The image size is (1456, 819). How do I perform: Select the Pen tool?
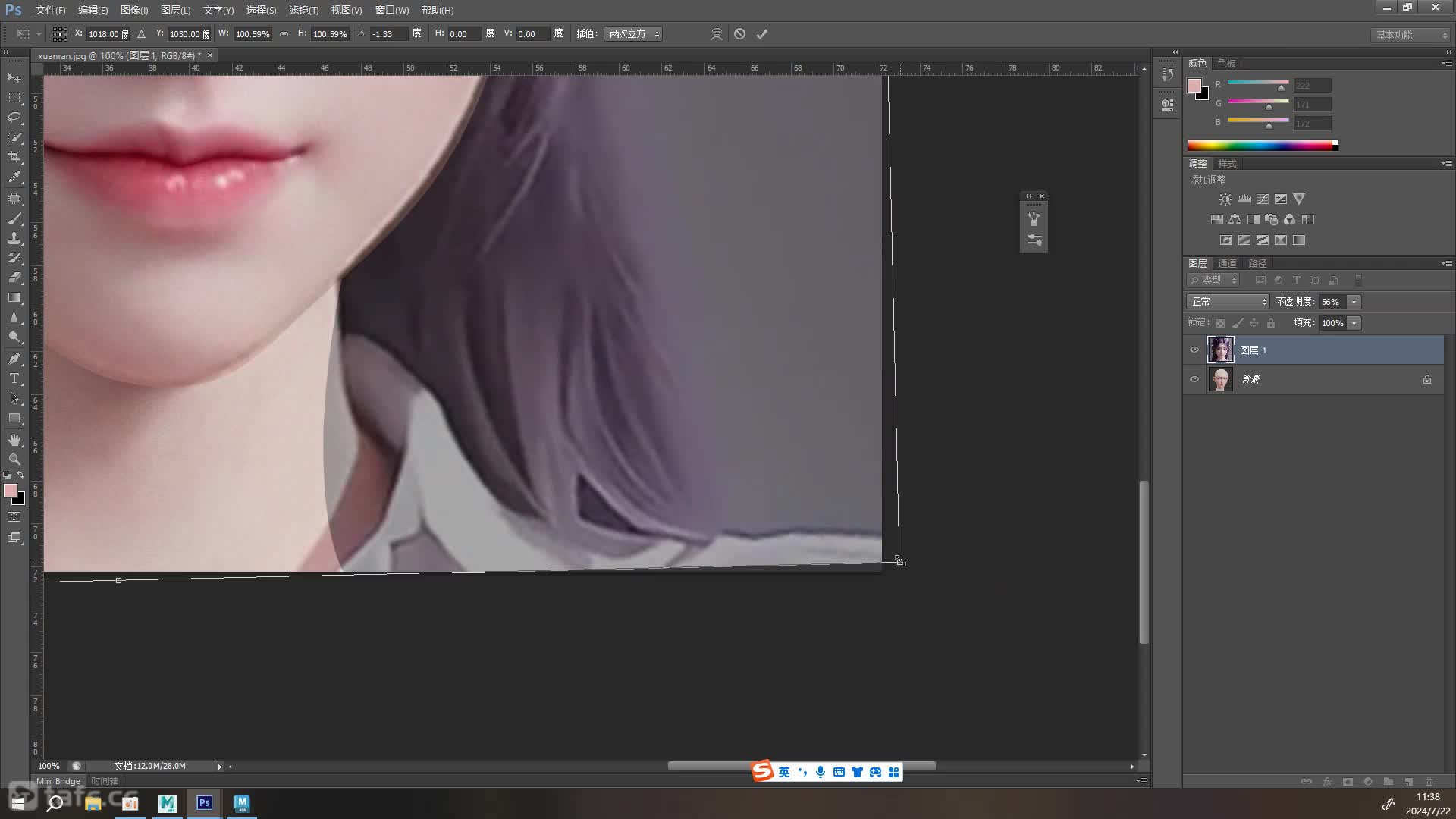pyautogui.click(x=14, y=359)
